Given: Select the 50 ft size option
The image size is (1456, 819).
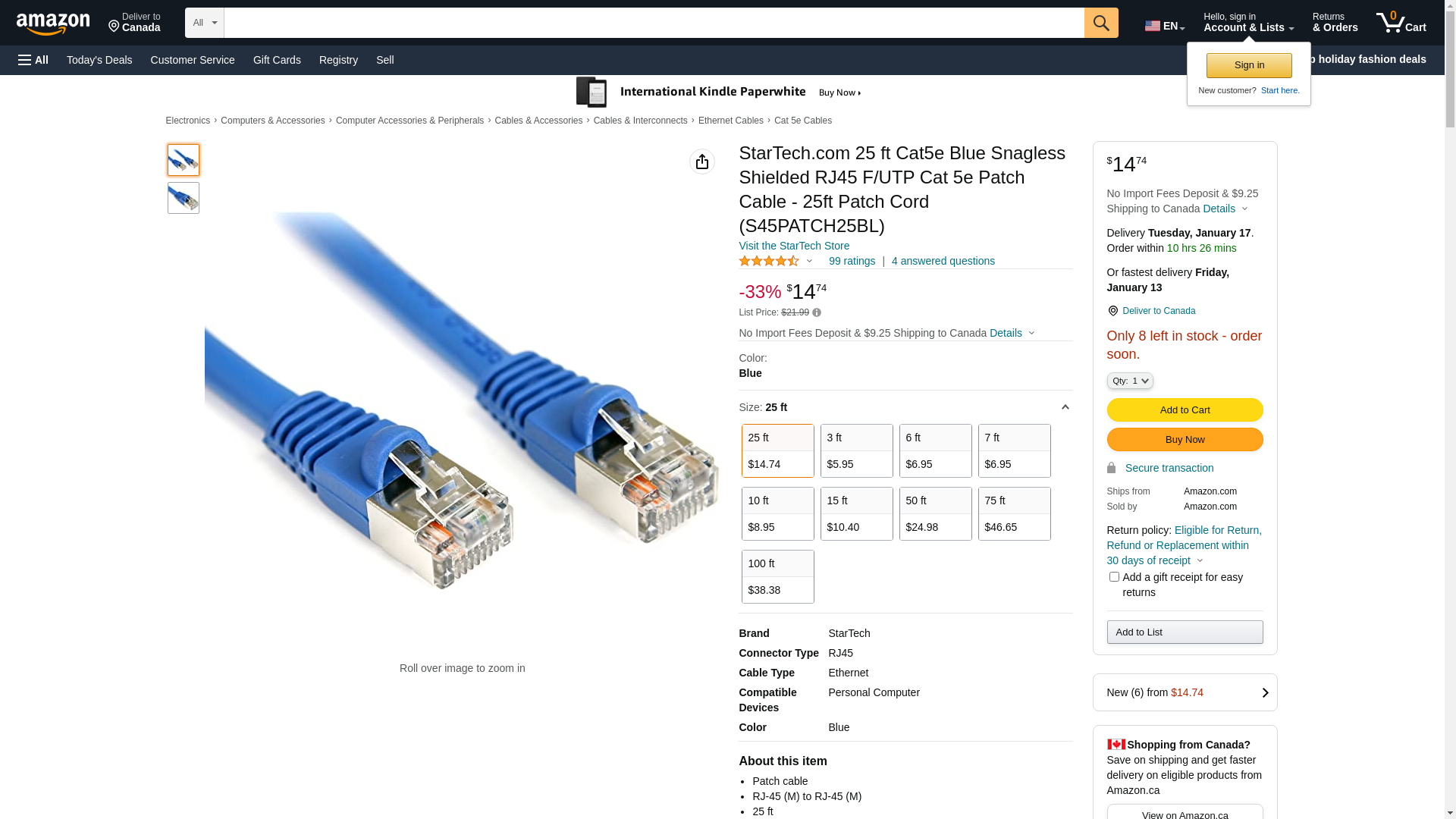Looking at the screenshot, I should (x=935, y=513).
